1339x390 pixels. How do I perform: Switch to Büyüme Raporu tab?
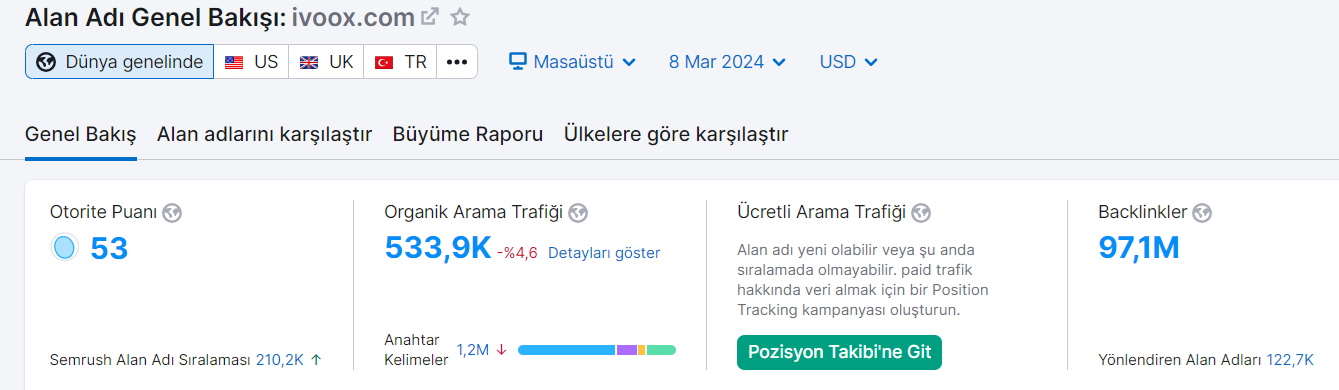pyautogui.click(x=468, y=134)
